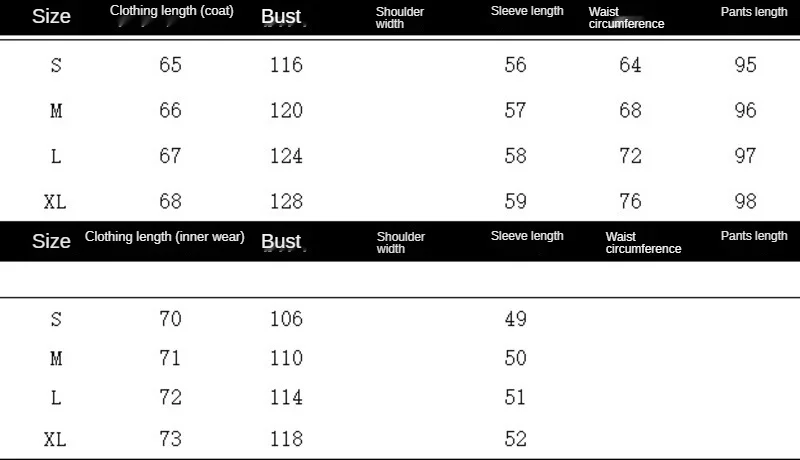The image size is (800, 460).
Task: Click the Clothing length (inner wear) header
Action: [x=164, y=237]
